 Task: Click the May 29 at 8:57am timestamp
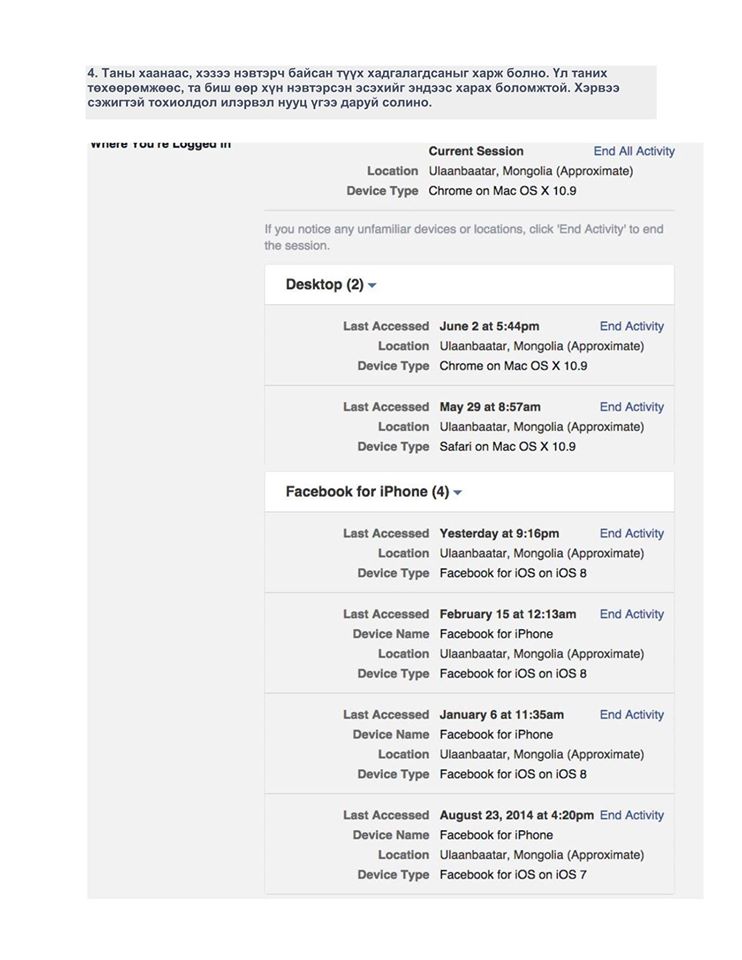click(x=490, y=407)
